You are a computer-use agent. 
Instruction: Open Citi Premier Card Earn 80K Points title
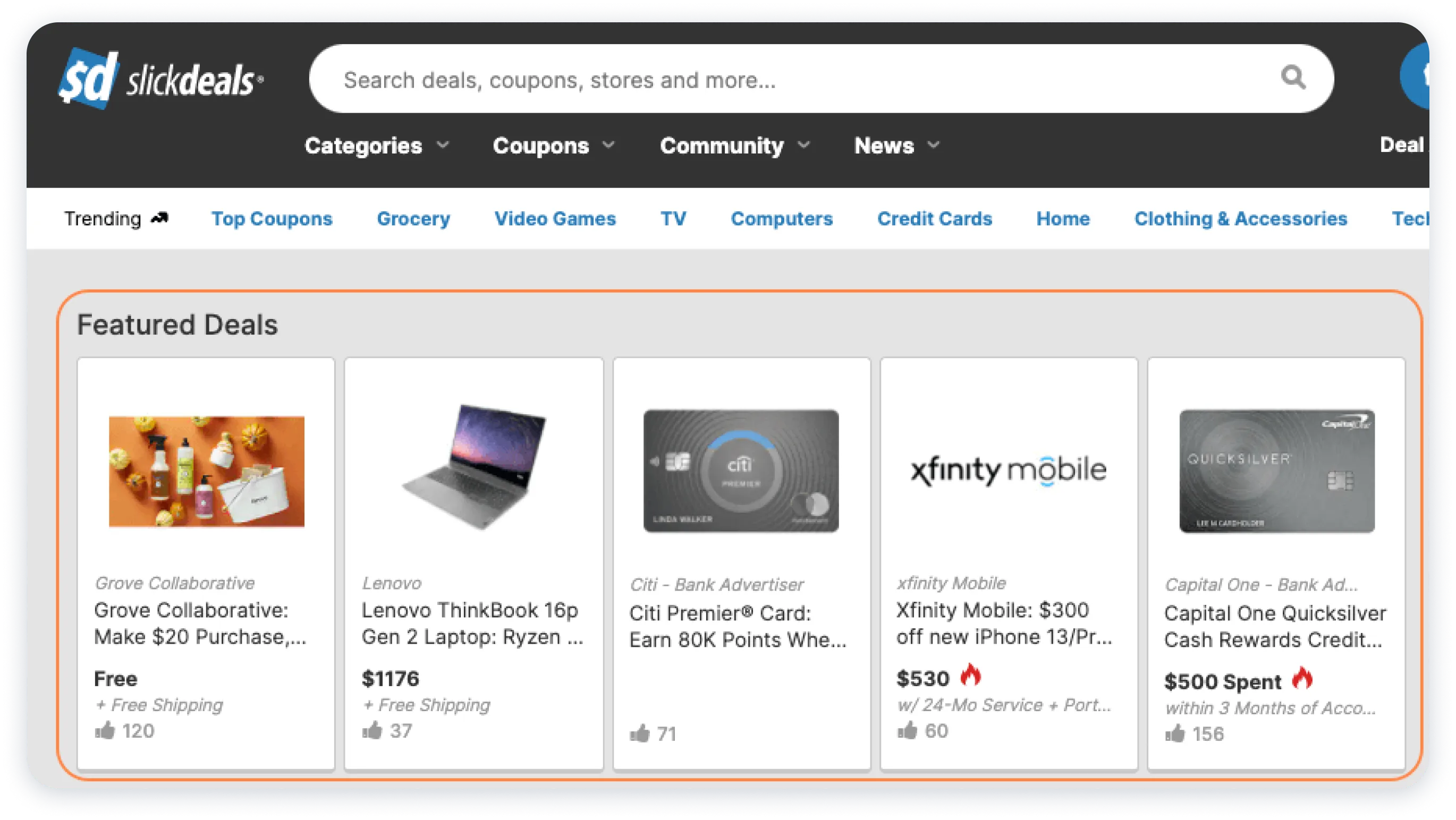pyautogui.click(x=738, y=626)
